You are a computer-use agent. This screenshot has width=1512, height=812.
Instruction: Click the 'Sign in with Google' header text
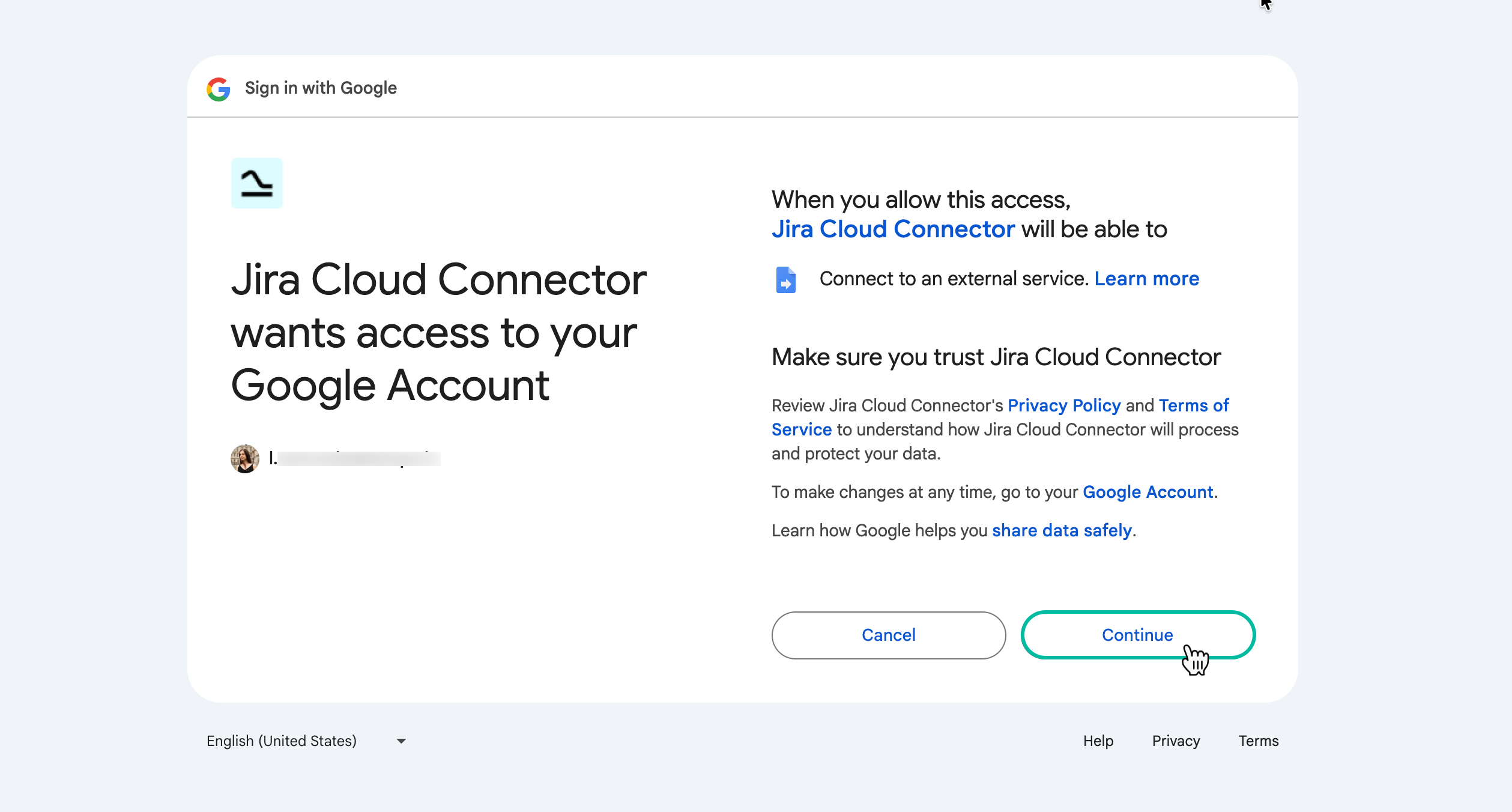coord(321,88)
